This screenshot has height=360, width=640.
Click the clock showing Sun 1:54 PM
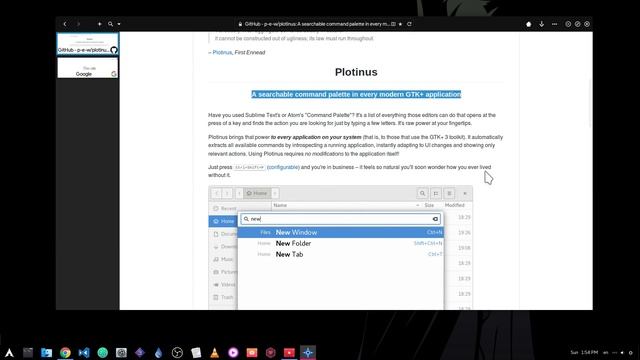(x=584, y=352)
